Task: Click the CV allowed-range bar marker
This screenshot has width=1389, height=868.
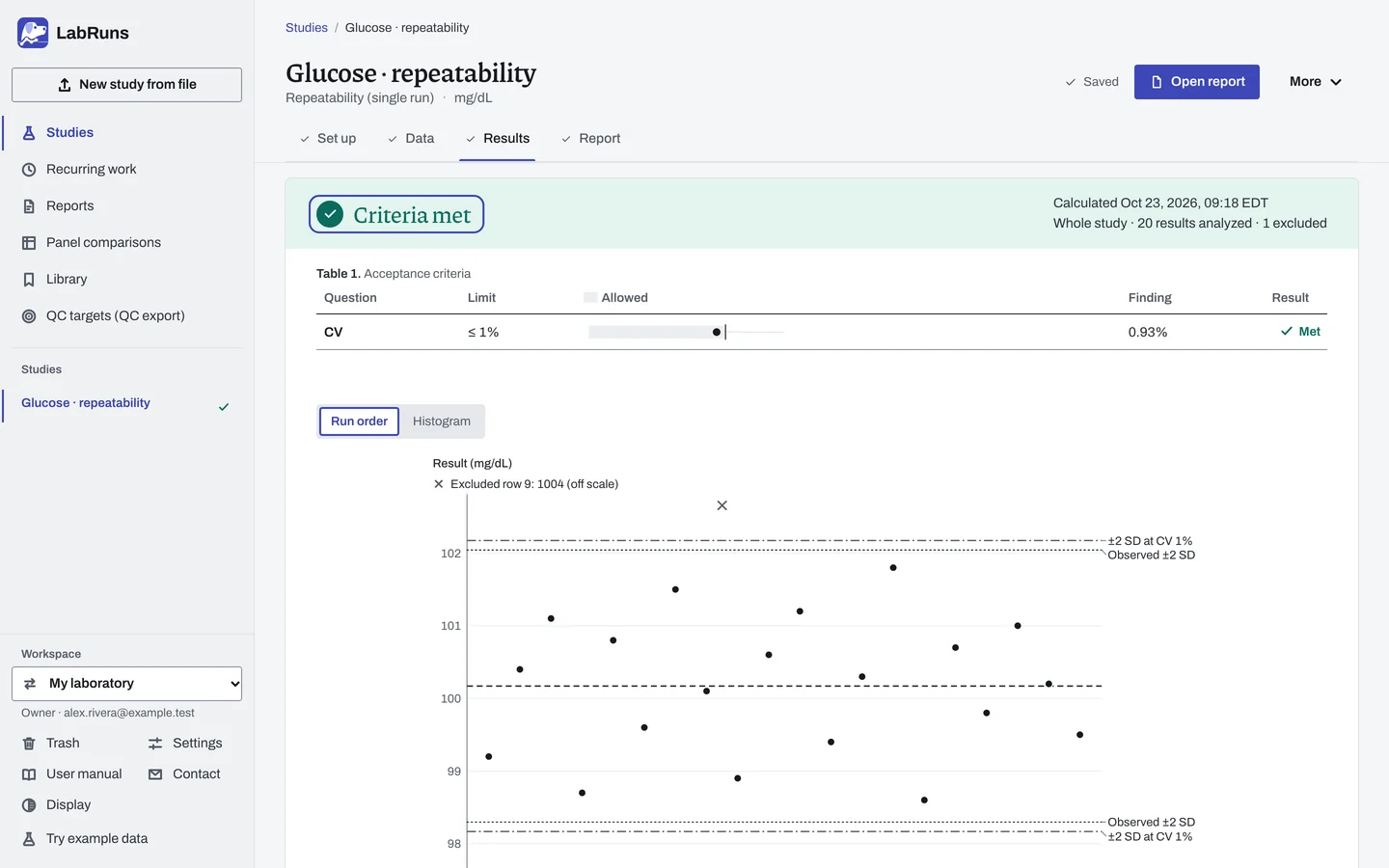Action: click(717, 332)
